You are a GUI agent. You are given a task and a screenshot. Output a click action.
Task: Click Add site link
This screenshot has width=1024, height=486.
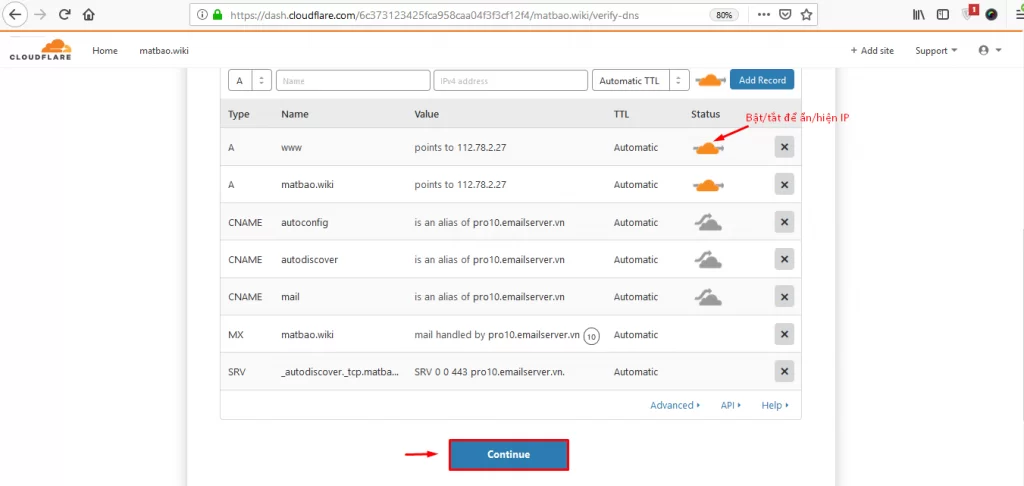(872, 50)
